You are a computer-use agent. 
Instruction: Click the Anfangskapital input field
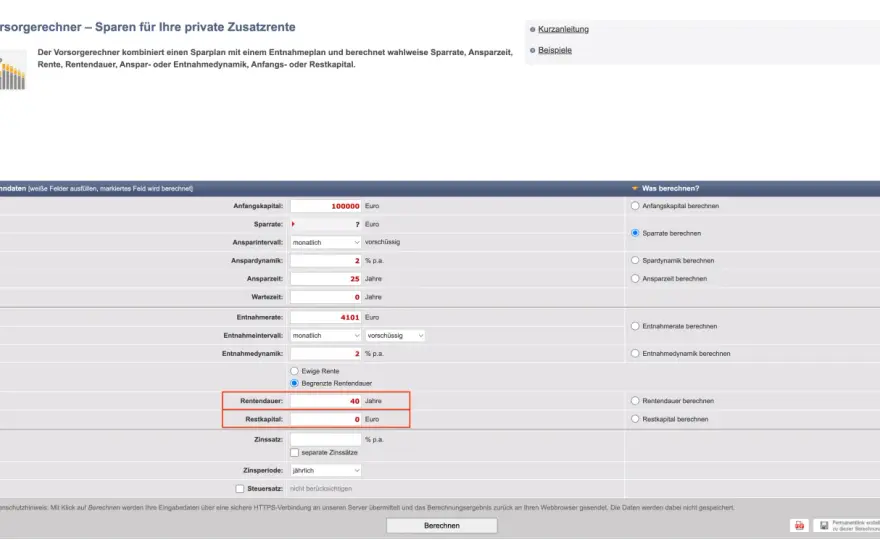pos(326,206)
